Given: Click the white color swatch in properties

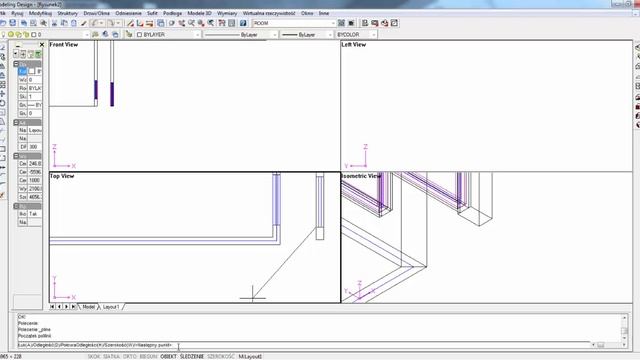Looking at the screenshot, I should (x=31, y=71).
